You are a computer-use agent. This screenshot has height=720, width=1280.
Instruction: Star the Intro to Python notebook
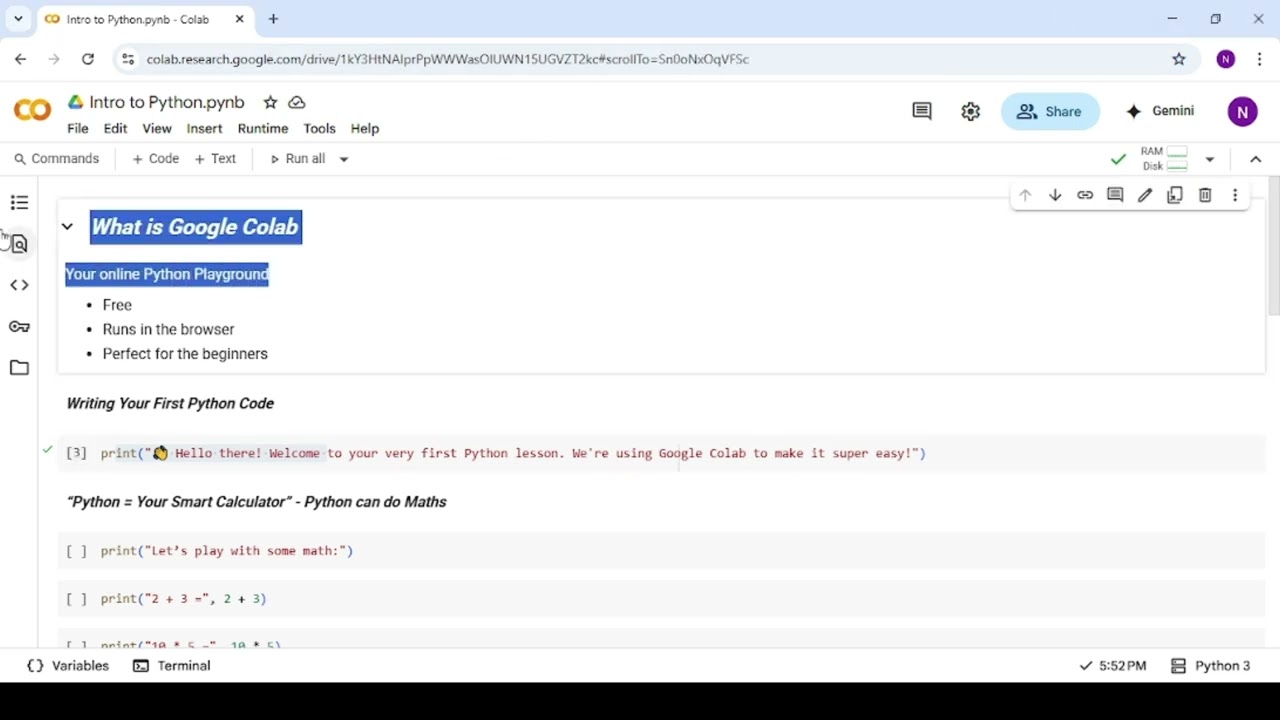[x=270, y=102]
